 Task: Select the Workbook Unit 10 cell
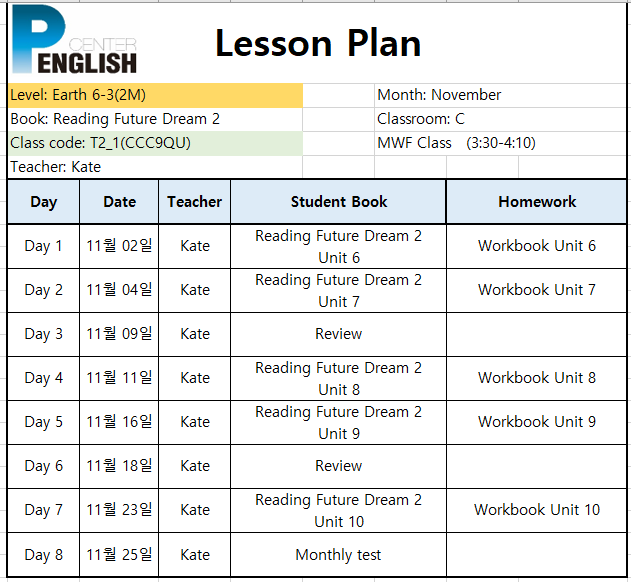pos(536,510)
